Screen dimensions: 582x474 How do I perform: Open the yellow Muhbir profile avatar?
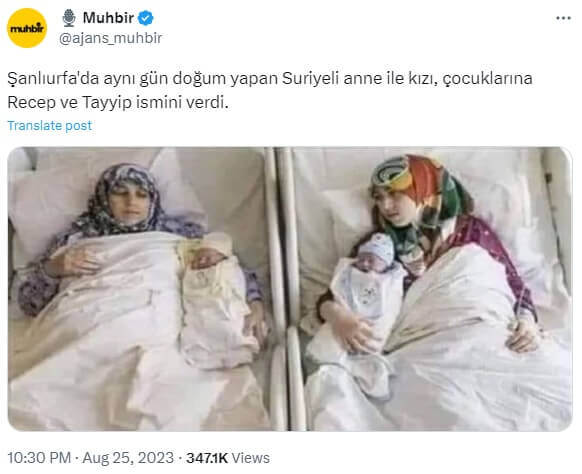coord(27,28)
